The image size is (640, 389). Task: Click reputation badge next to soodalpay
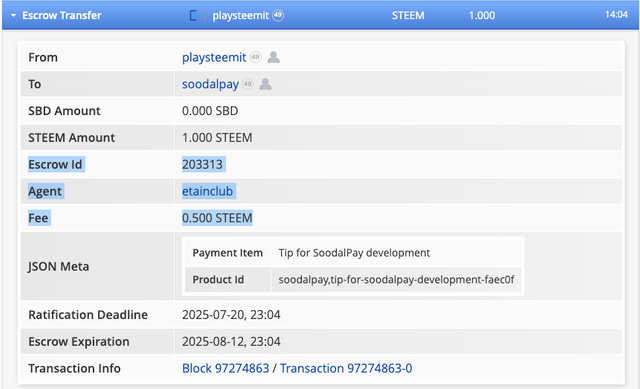point(247,84)
